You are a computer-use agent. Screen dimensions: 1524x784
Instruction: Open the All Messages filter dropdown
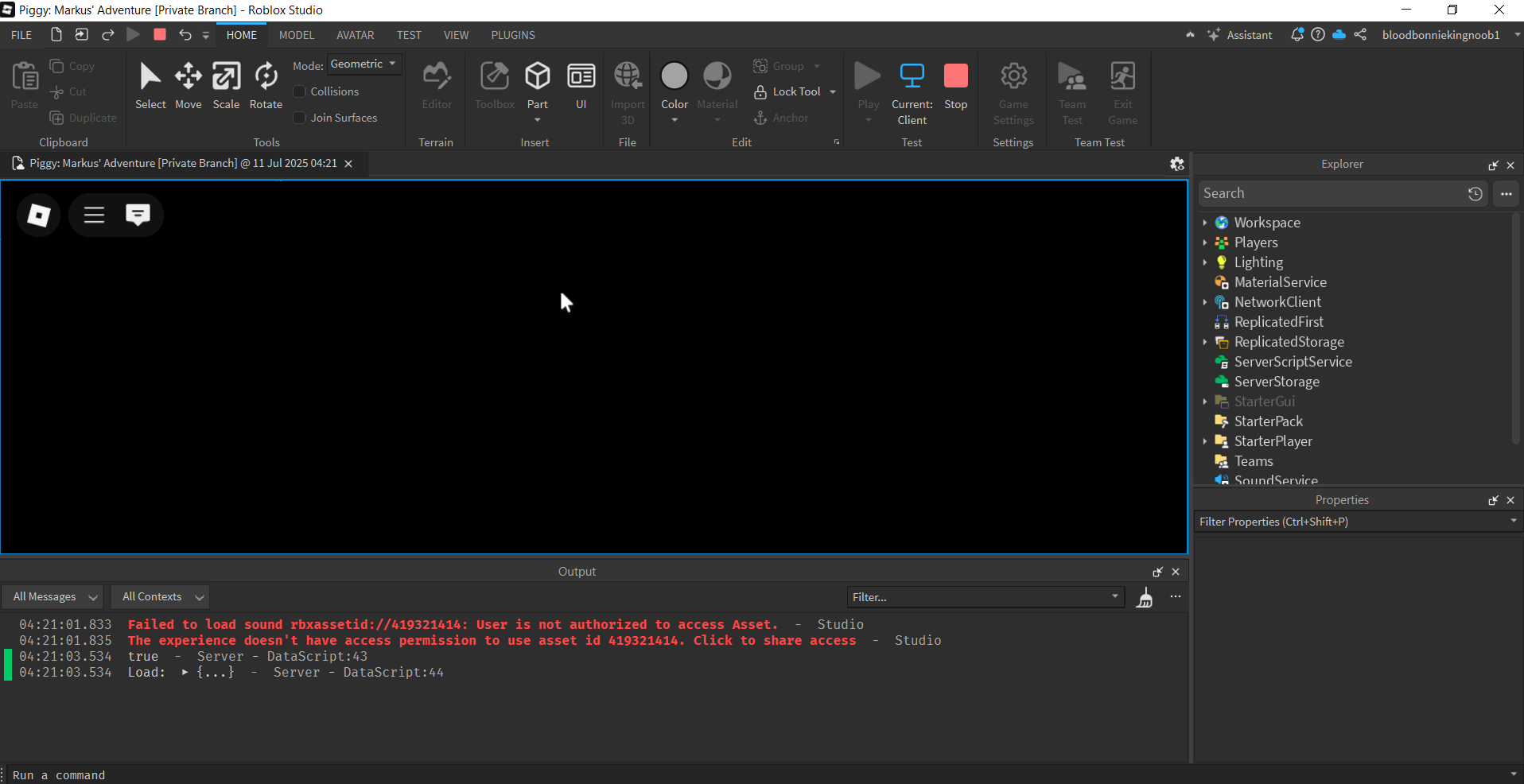click(x=54, y=597)
